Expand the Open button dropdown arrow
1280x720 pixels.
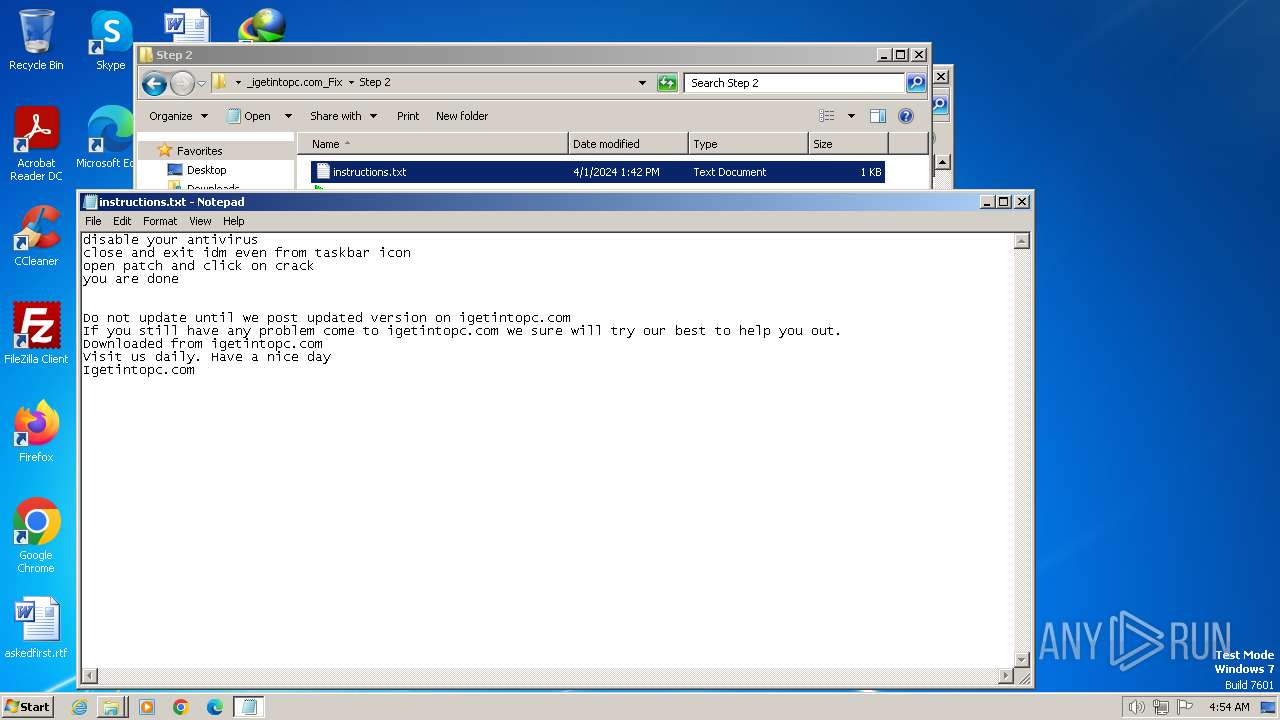288,116
